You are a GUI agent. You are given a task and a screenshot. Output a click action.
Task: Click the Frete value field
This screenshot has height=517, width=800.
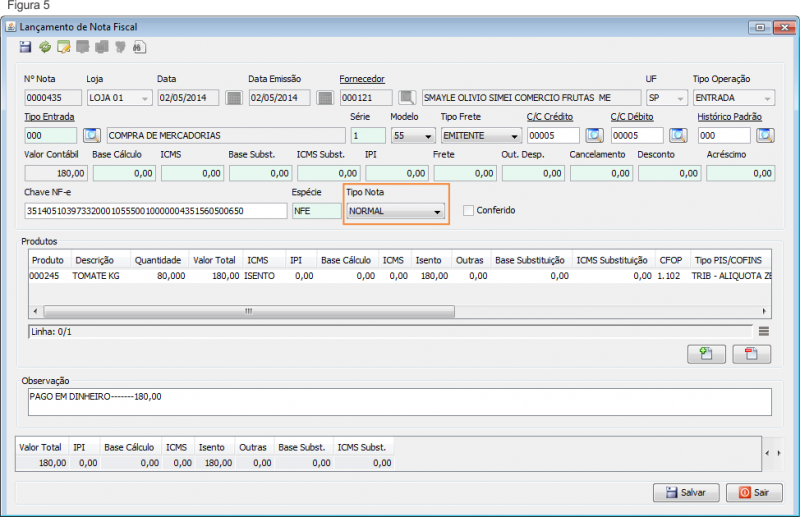tap(464, 174)
